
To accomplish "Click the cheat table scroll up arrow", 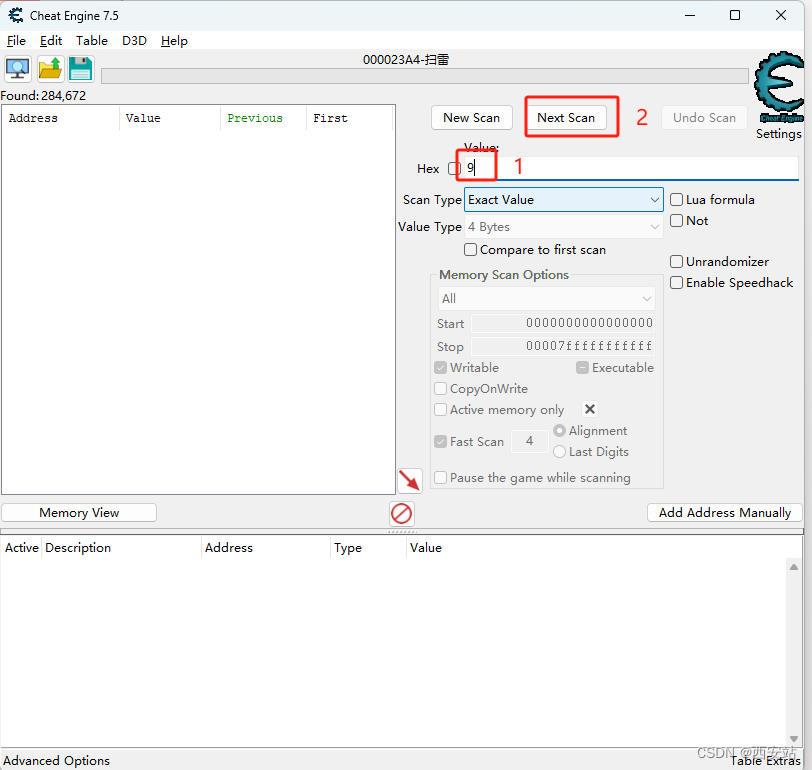I will pyautogui.click(x=794, y=567).
